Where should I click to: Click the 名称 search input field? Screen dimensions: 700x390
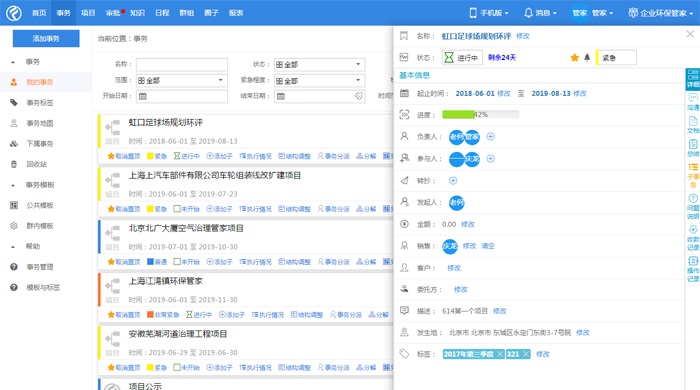point(182,65)
